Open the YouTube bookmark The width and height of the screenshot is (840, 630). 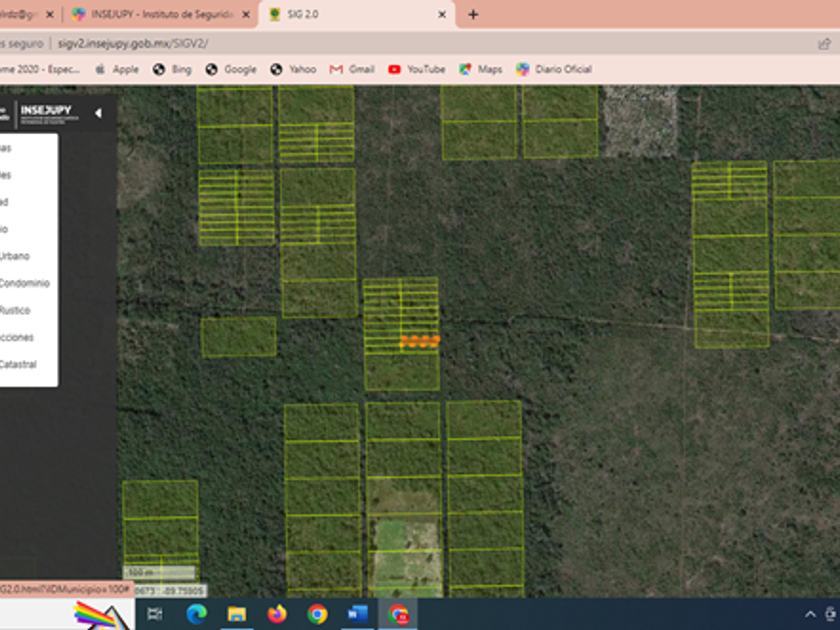[x=416, y=69]
